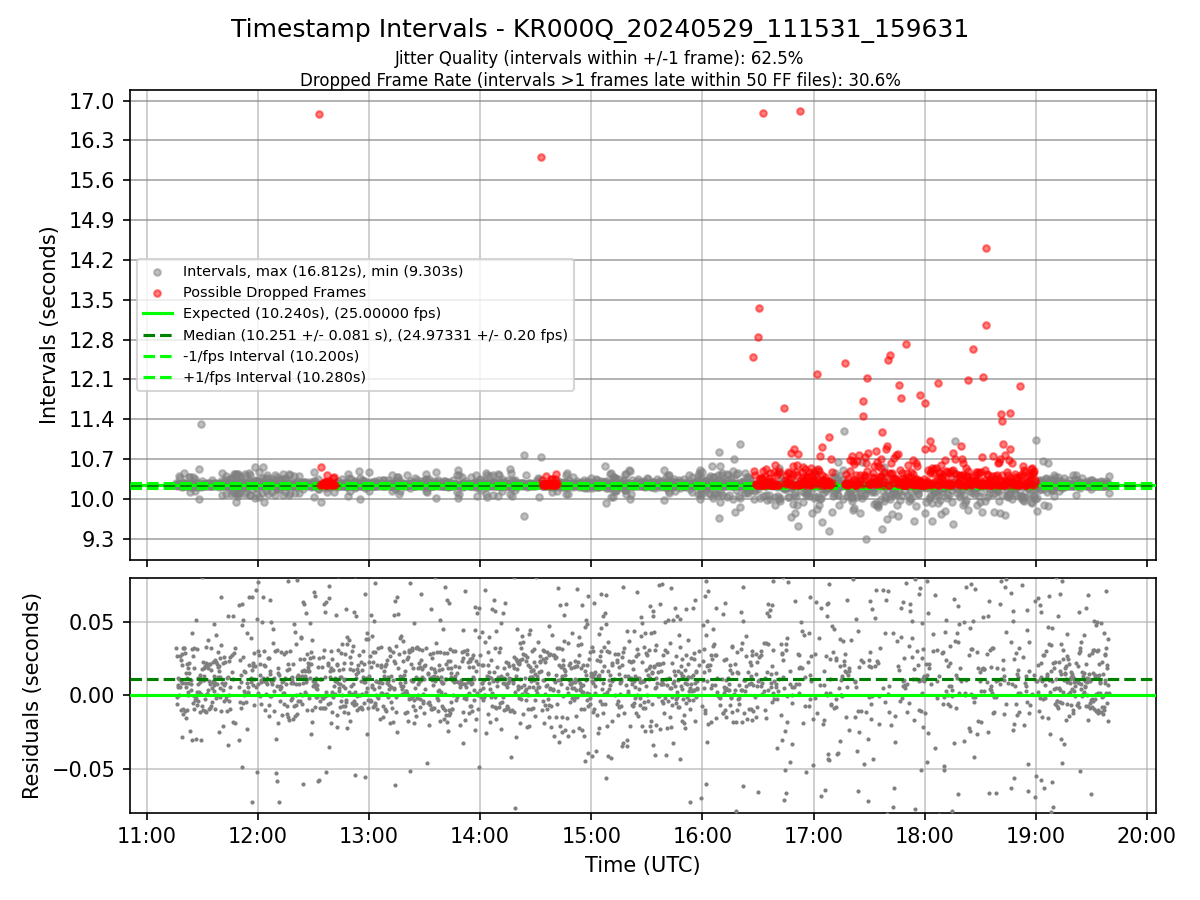Image resolution: width=1200 pixels, height=900 pixels.
Task: Click the 9.3 y-axis tick label
Action: 100,539
